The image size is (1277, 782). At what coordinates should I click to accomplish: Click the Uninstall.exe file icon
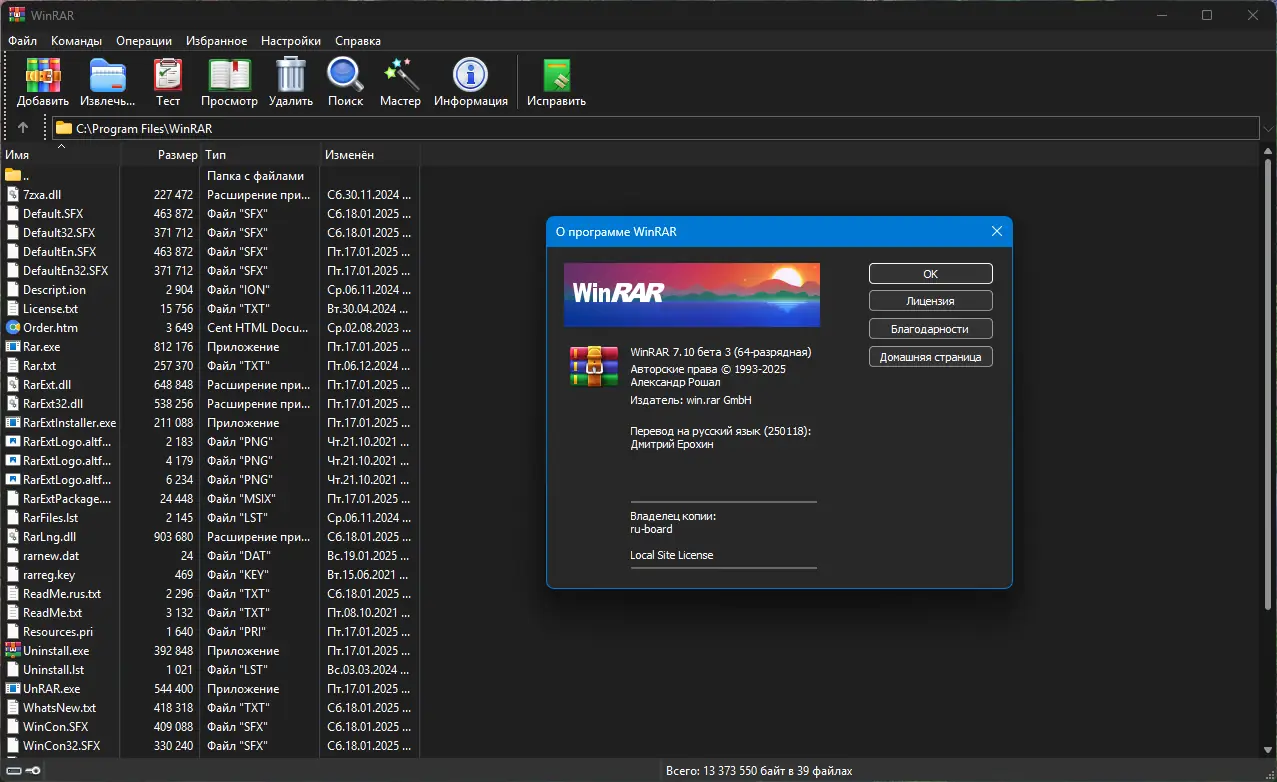point(13,650)
